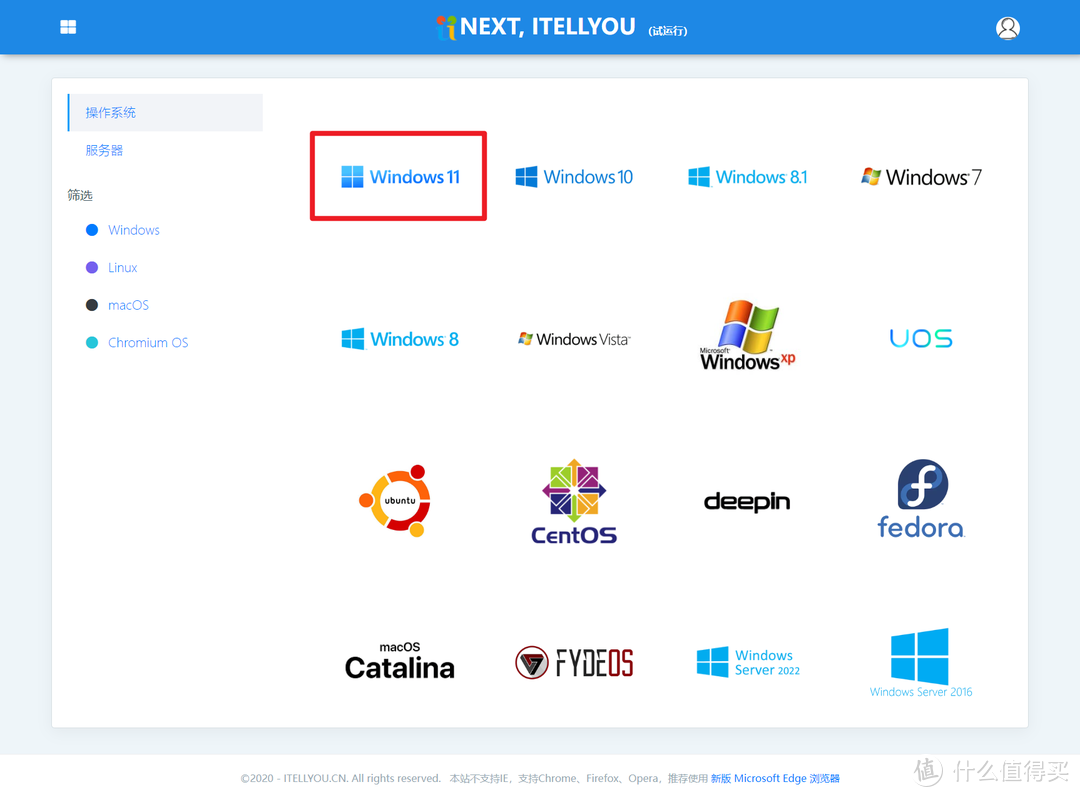This screenshot has height=797, width=1080.
Task: Select the Windows 11 logo
Action: (400, 177)
